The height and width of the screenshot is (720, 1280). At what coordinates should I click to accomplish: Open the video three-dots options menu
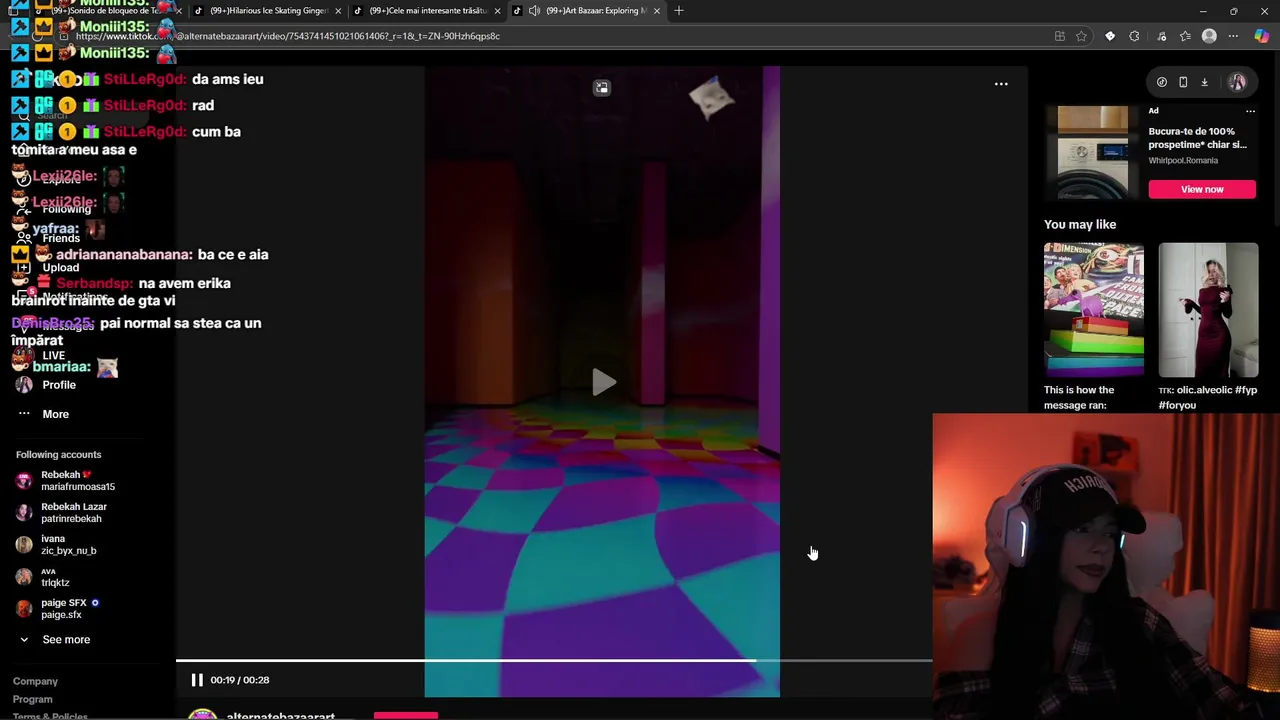click(x=1001, y=84)
